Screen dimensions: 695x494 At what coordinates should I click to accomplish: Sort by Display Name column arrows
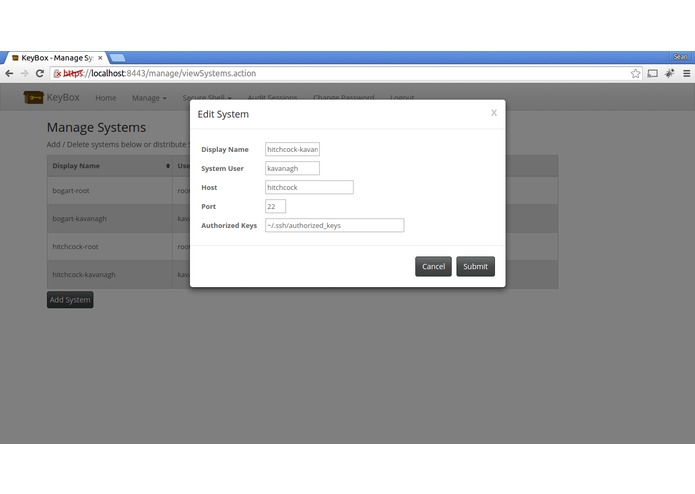click(x=168, y=166)
